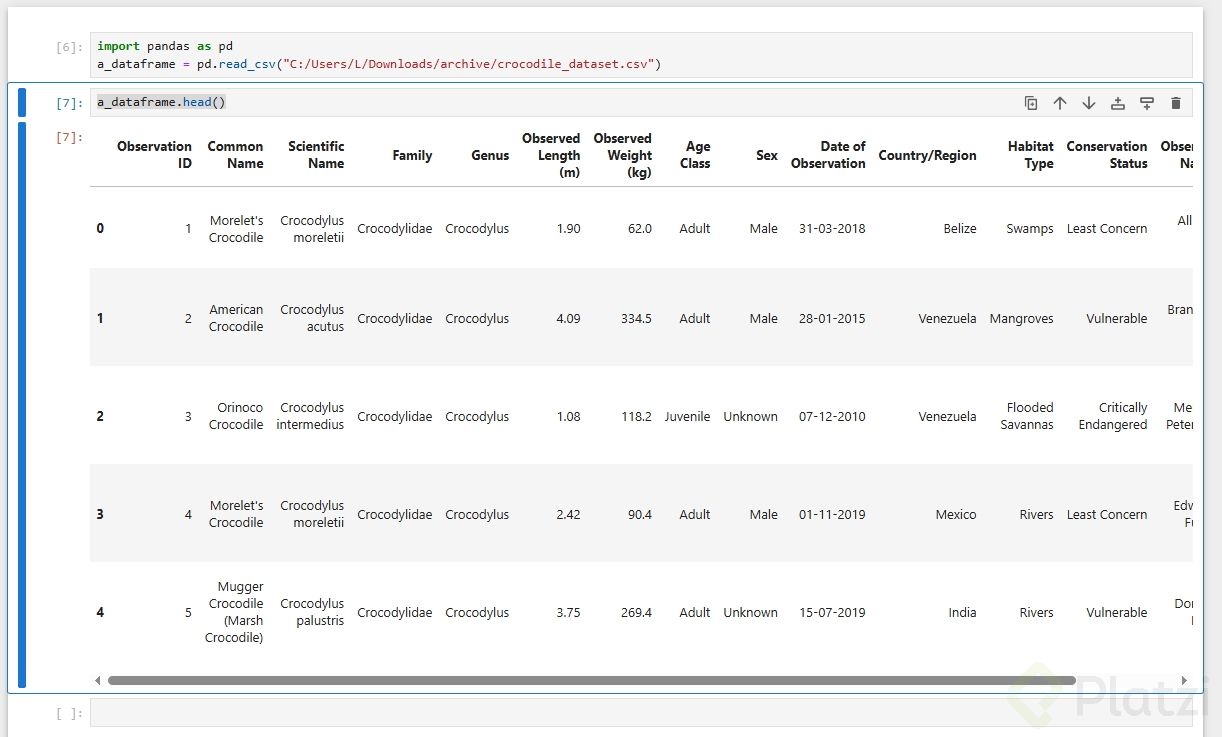The height and width of the screenshot is (737, 1222).
Task: Click the 'Mangroves' habitat cell
Action: [x=1022, y=318]
